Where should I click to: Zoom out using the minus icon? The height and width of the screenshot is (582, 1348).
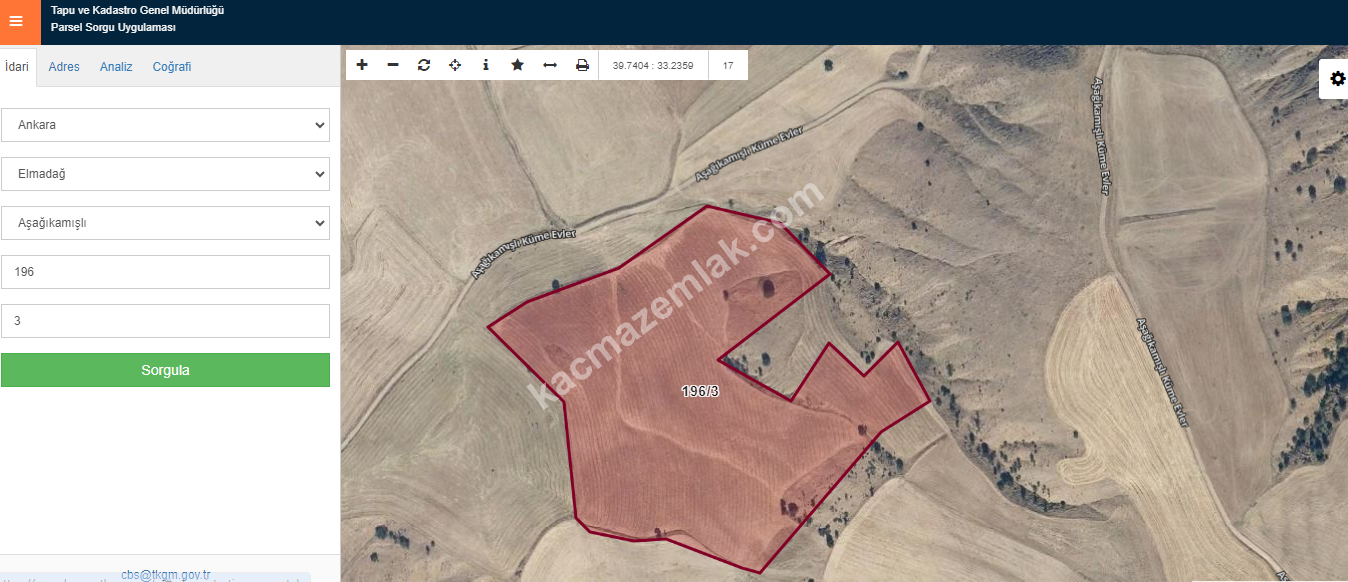(393, 65)
